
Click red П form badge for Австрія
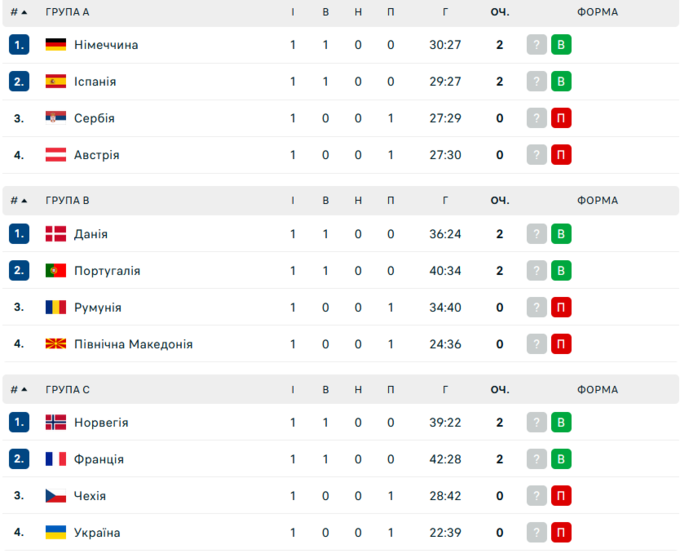coord(561,155)
